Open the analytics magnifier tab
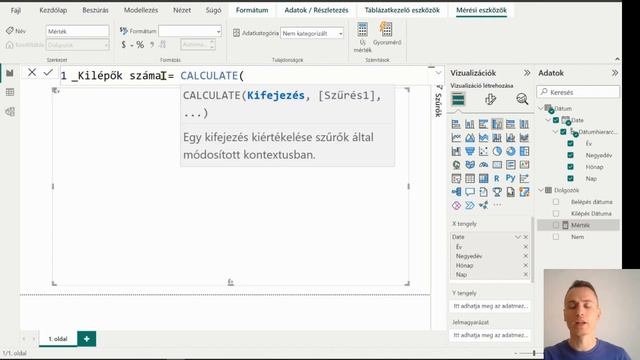The height and width of the screenshot is (360, 640). tap(522, 99)
